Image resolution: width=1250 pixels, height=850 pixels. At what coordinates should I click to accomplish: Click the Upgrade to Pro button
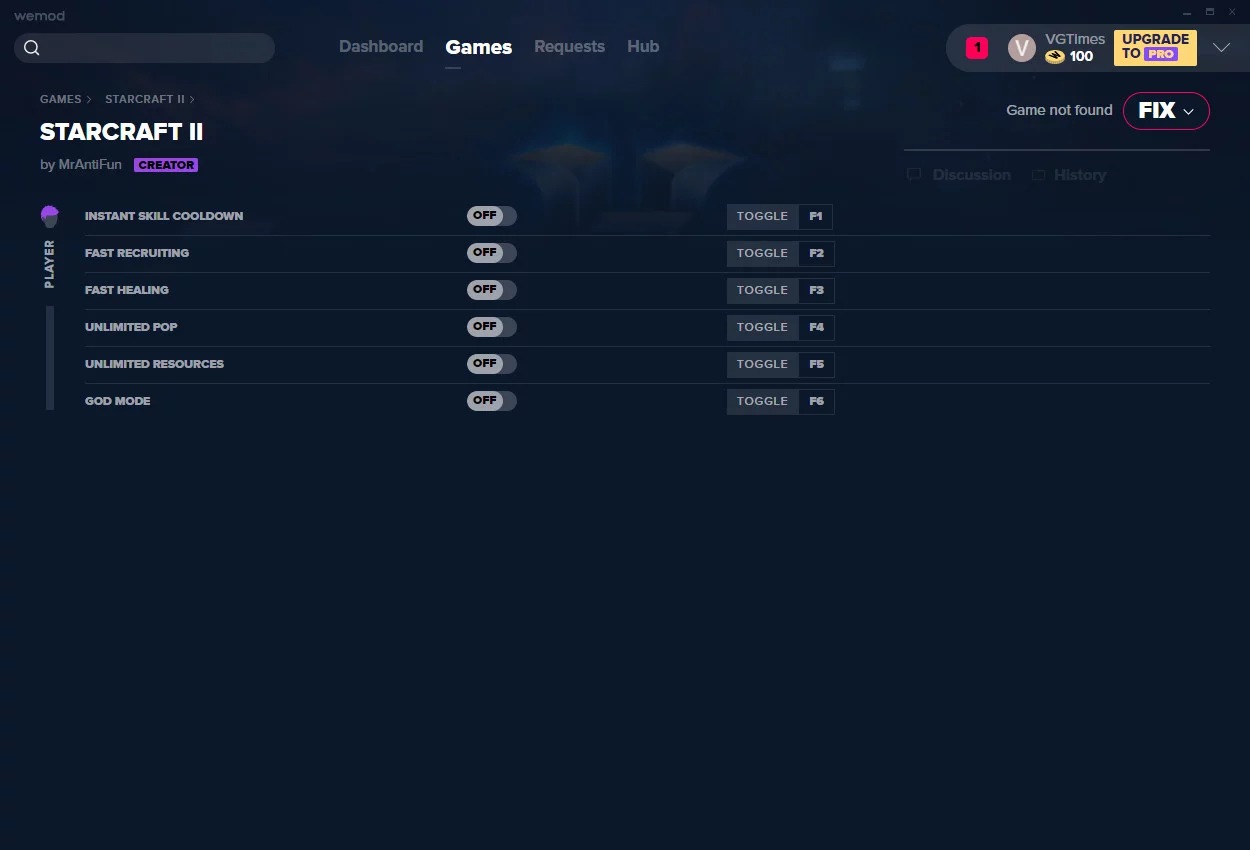tap(1155, 47)
